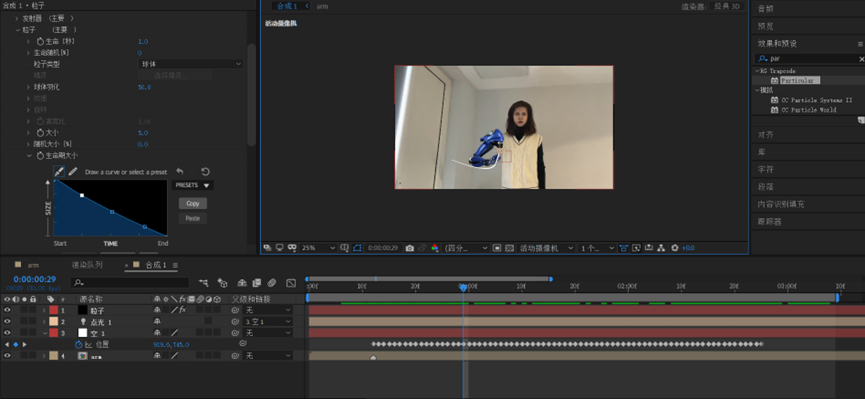Open the 活动摄像机 3D view dropdown
This screenshot has width=865, height=399.
(546, 248)
